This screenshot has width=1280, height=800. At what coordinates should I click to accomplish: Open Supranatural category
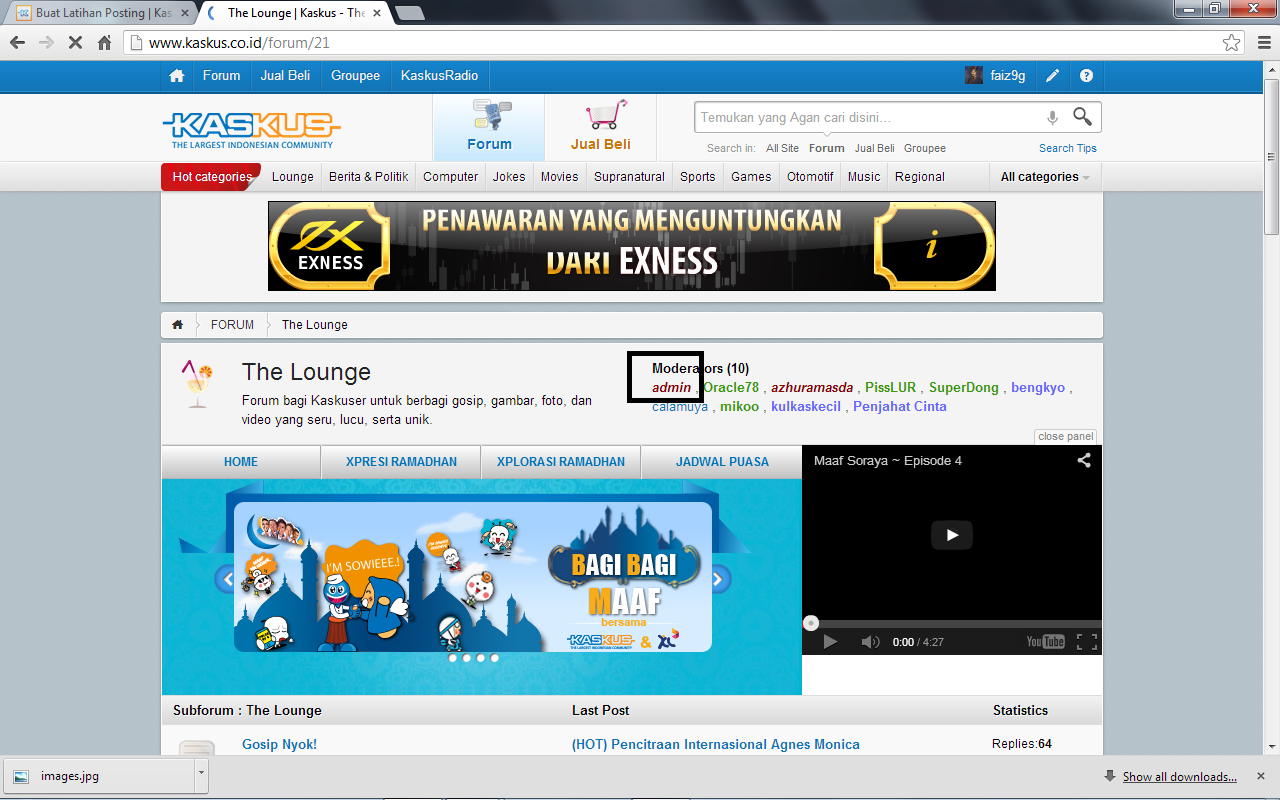point(629,177)
